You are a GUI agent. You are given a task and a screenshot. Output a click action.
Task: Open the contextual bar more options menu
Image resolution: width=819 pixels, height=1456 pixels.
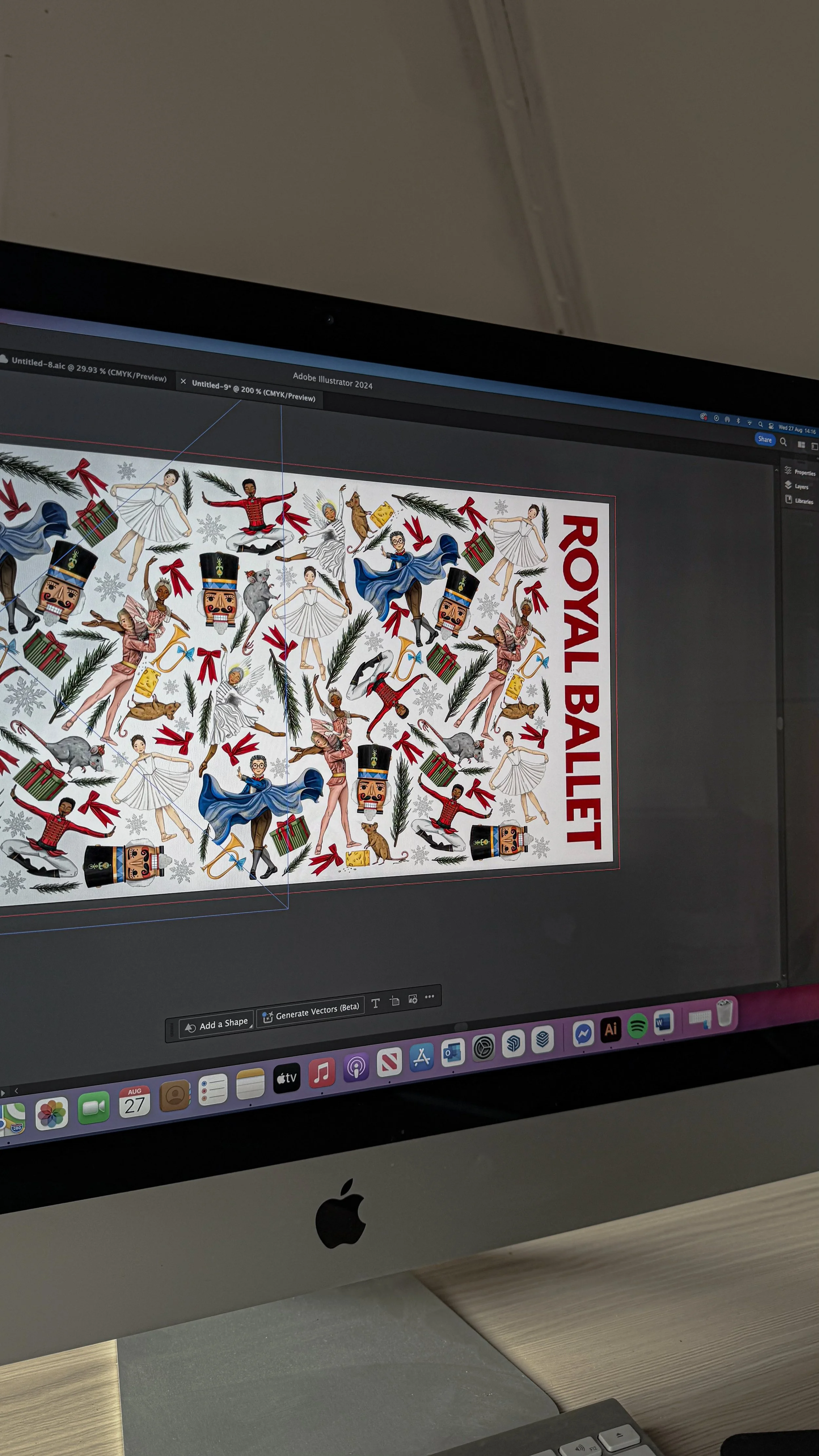click(x=429, y=996)
